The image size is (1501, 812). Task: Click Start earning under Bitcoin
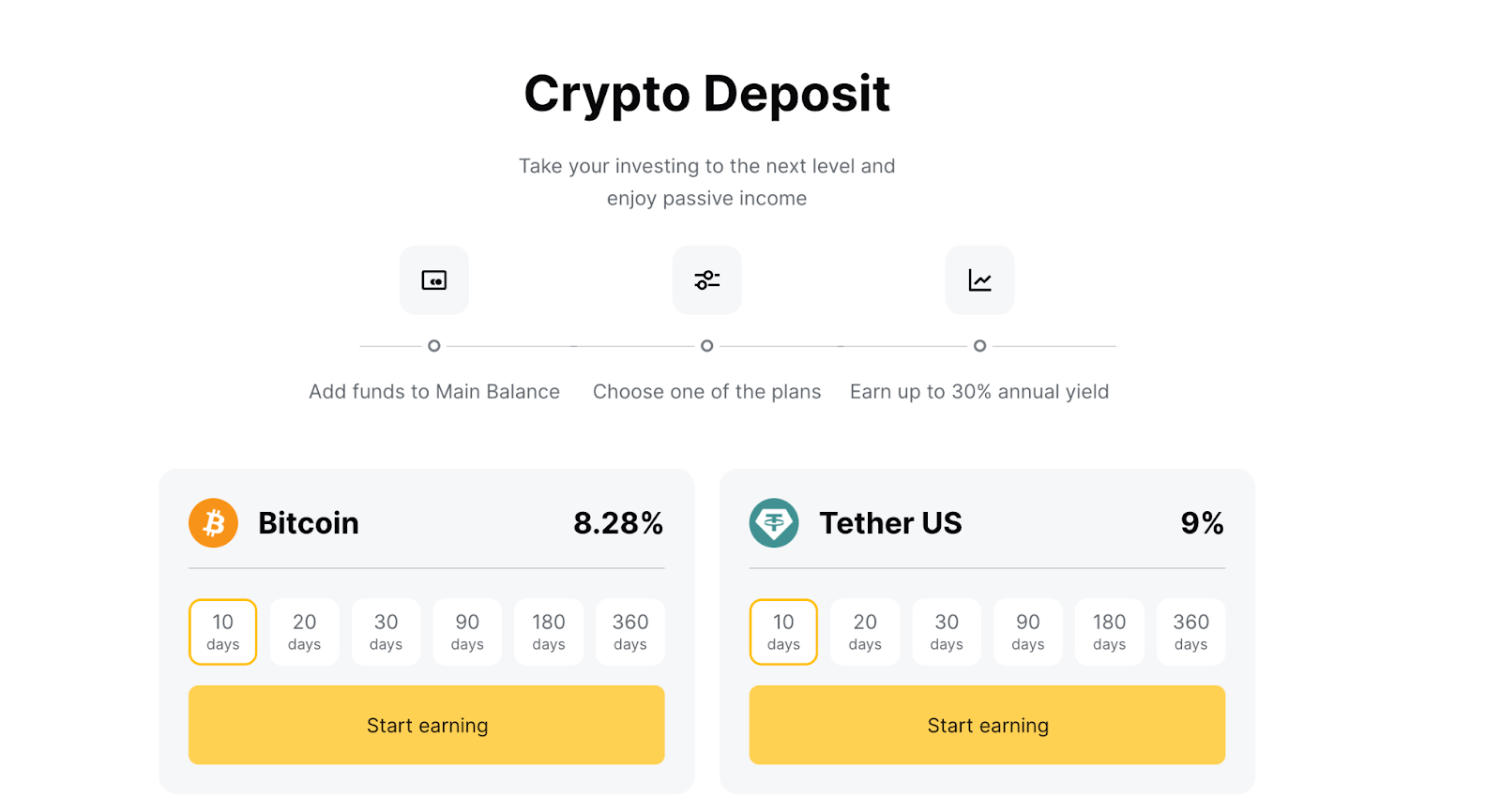427,725
